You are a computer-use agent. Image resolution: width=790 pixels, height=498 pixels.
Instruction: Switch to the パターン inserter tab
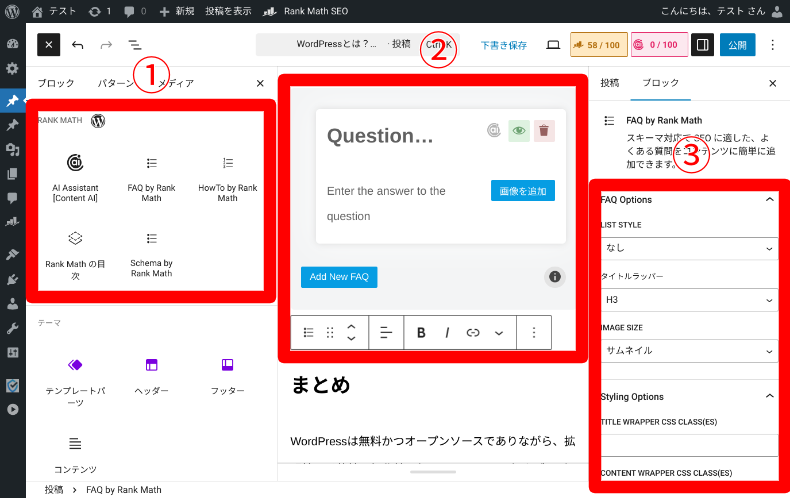pos(116,83)
